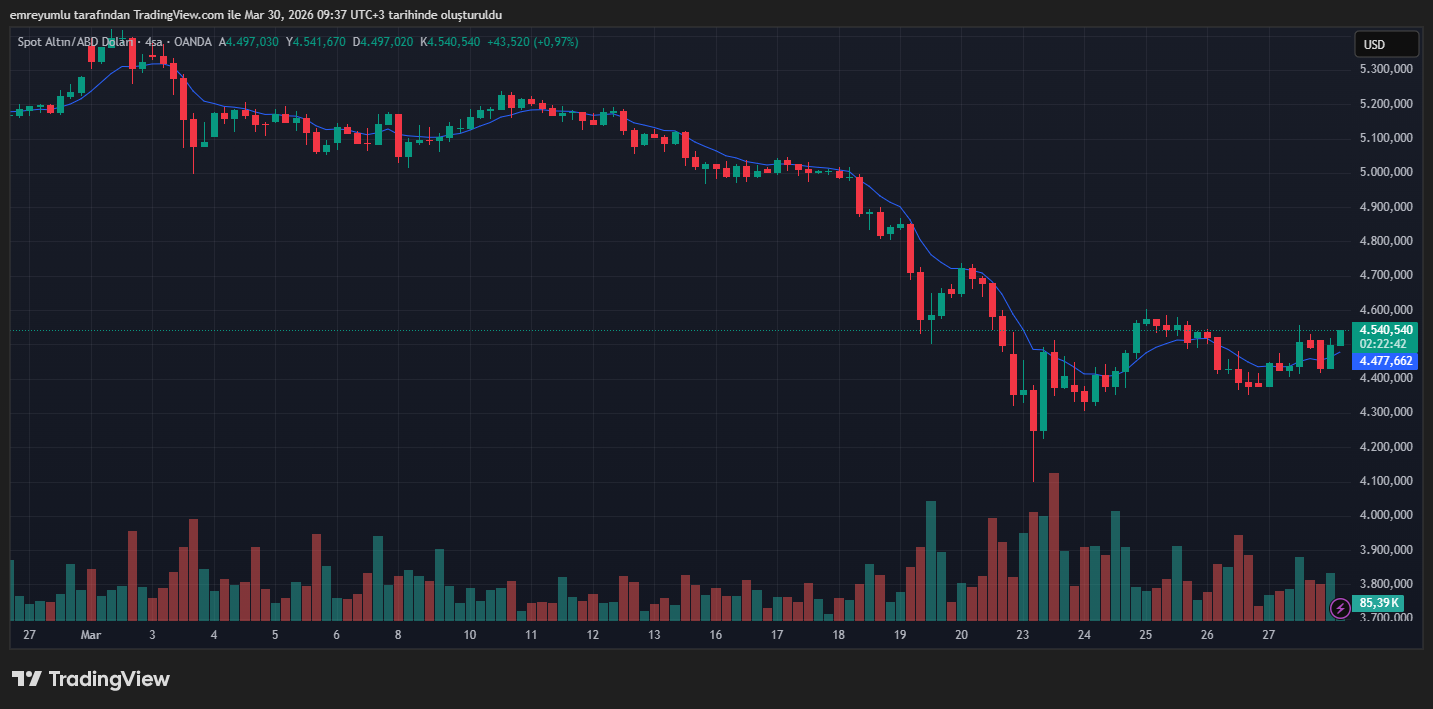Click the 'Mar' label on the time axis
Screen dimensions: 1433x709
91,635
